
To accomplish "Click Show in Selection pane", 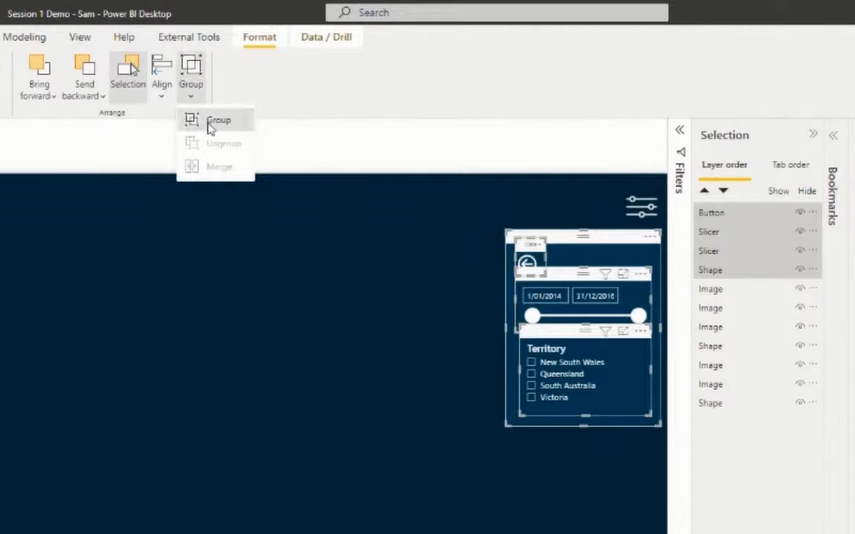I will tap(778, 191).
